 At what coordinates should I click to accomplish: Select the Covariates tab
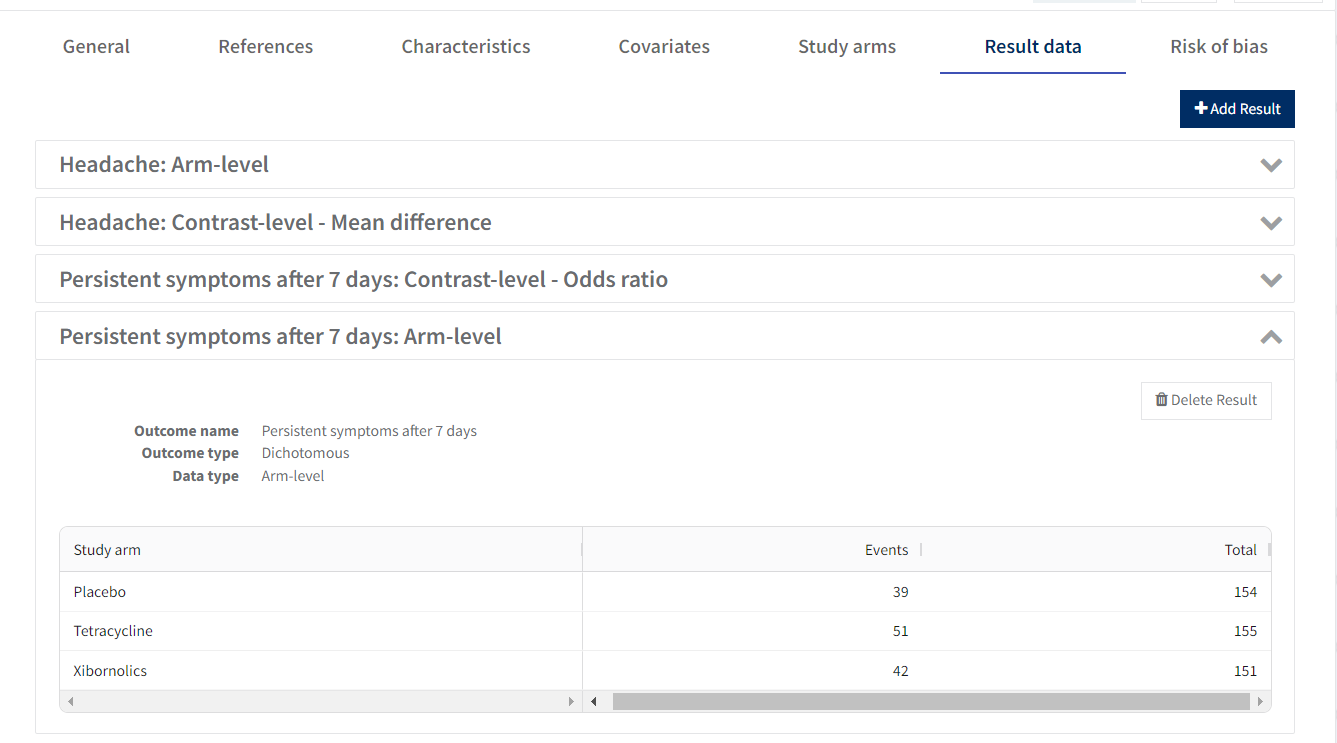pos(664,46)
